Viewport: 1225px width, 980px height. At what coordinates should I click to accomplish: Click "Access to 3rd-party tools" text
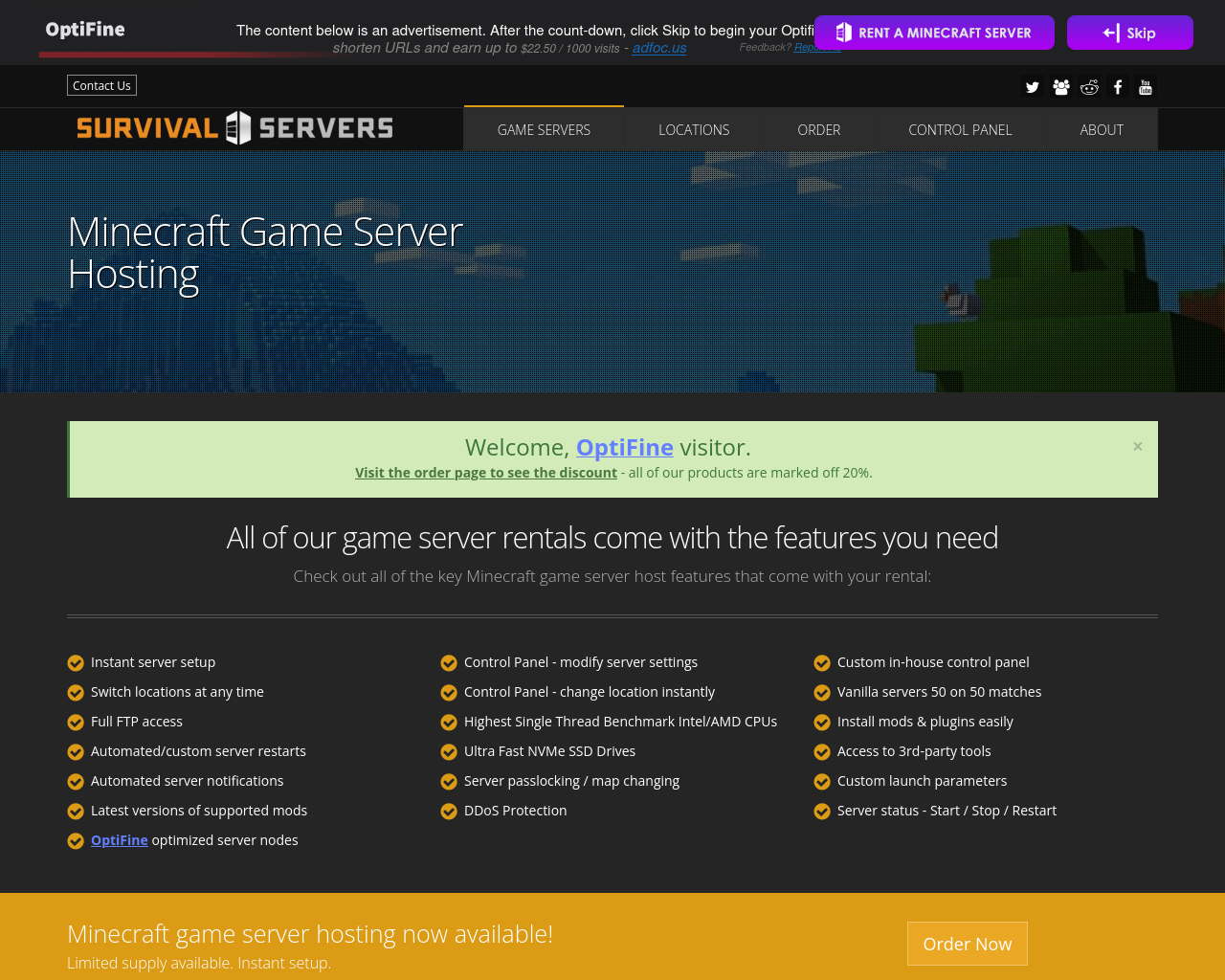pyautogui.click(x=914, y=751)
